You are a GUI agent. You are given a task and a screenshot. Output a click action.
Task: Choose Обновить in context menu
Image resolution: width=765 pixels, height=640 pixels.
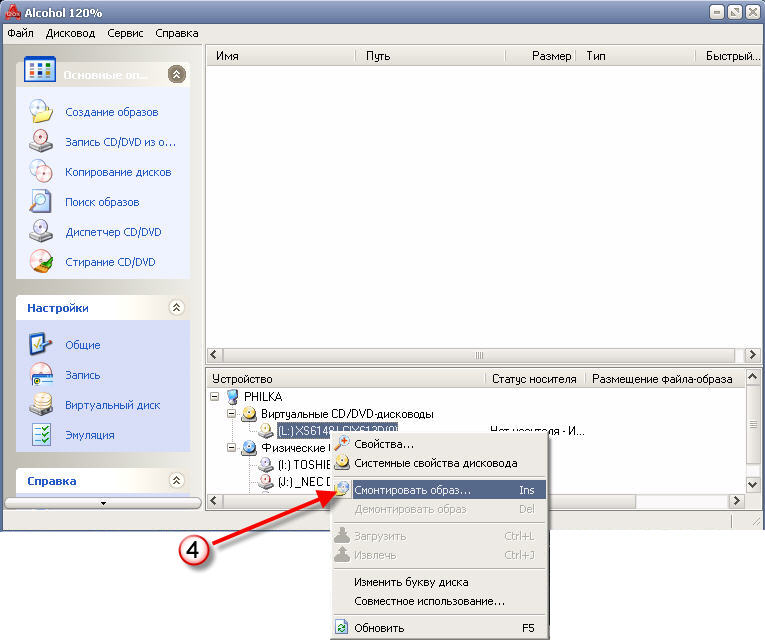(x=440, y=628)
